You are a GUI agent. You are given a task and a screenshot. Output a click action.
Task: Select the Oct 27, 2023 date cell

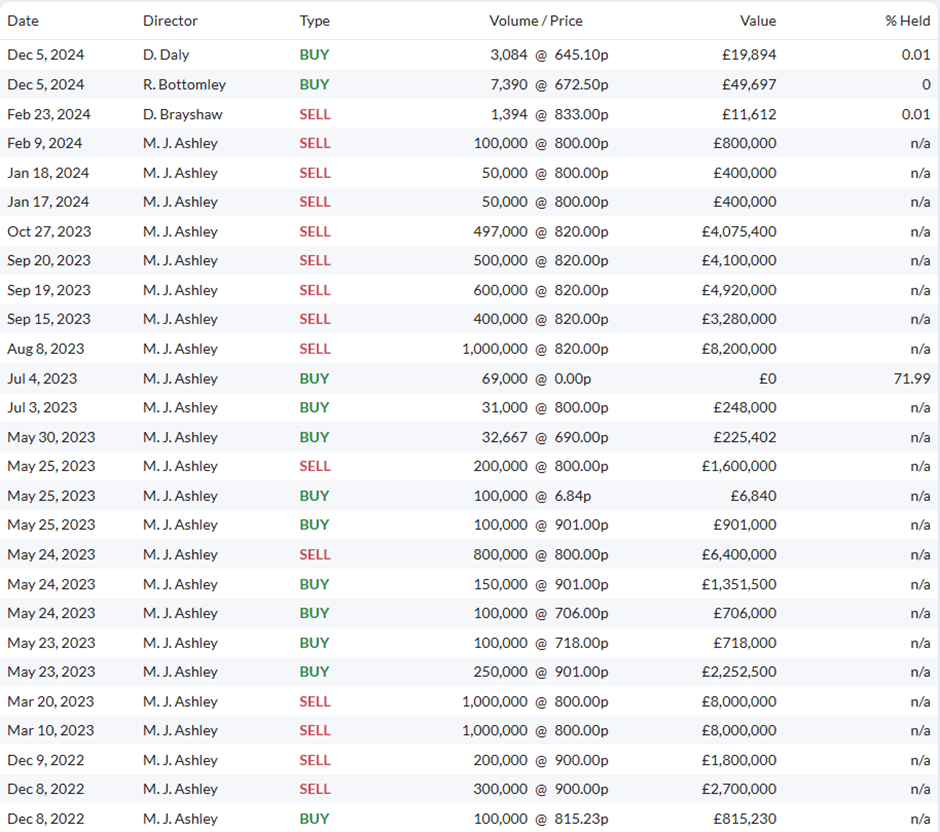[49, 231]
